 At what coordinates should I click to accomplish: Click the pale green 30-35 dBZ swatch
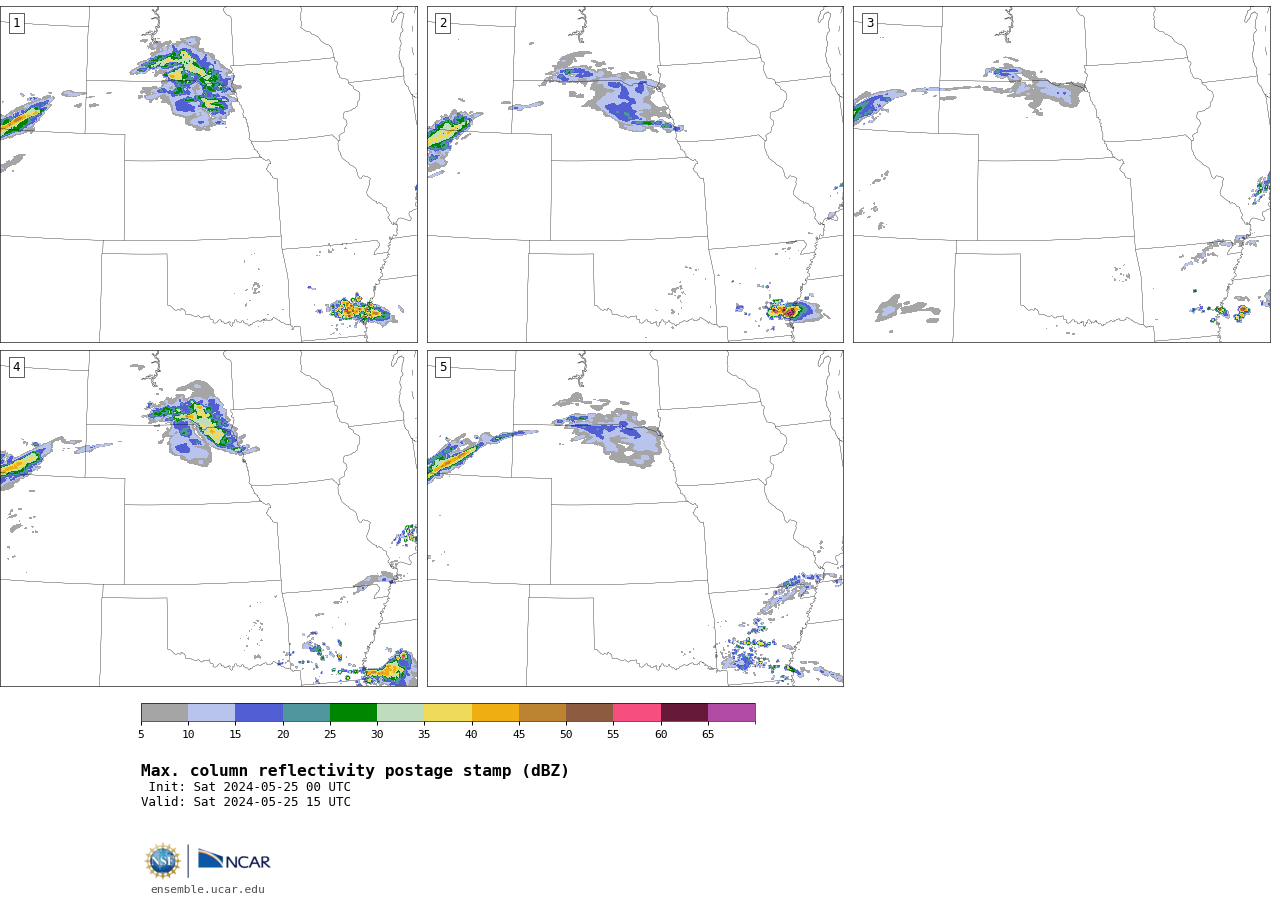(400, 712)
